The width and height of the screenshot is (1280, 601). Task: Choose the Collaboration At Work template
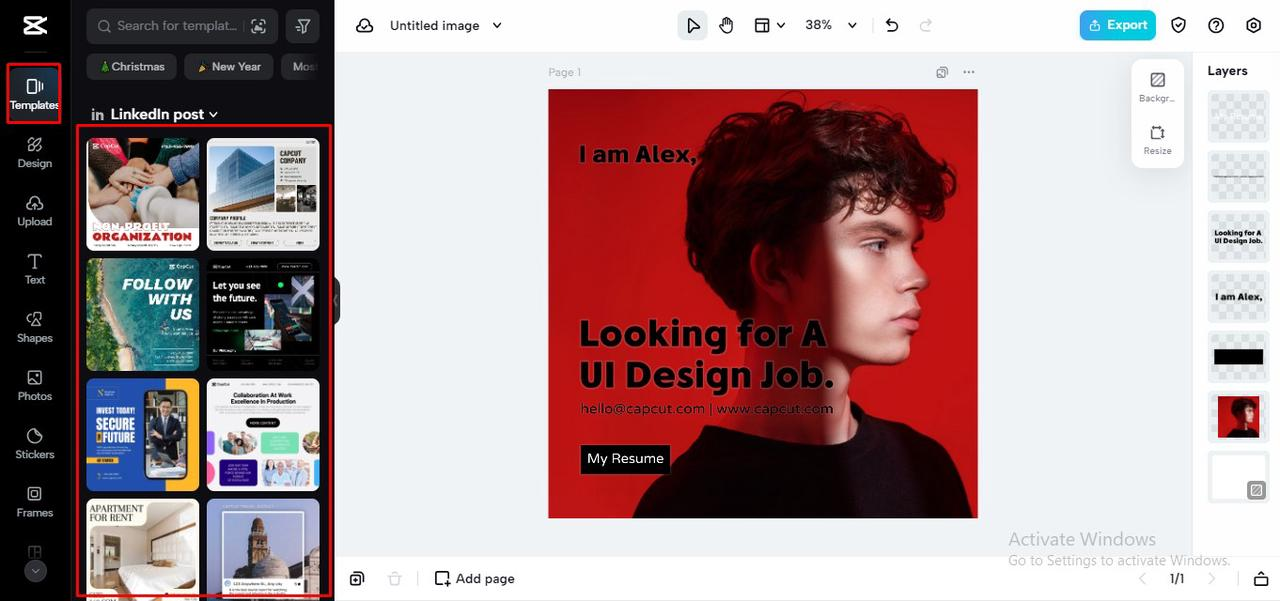pos(263,435)
